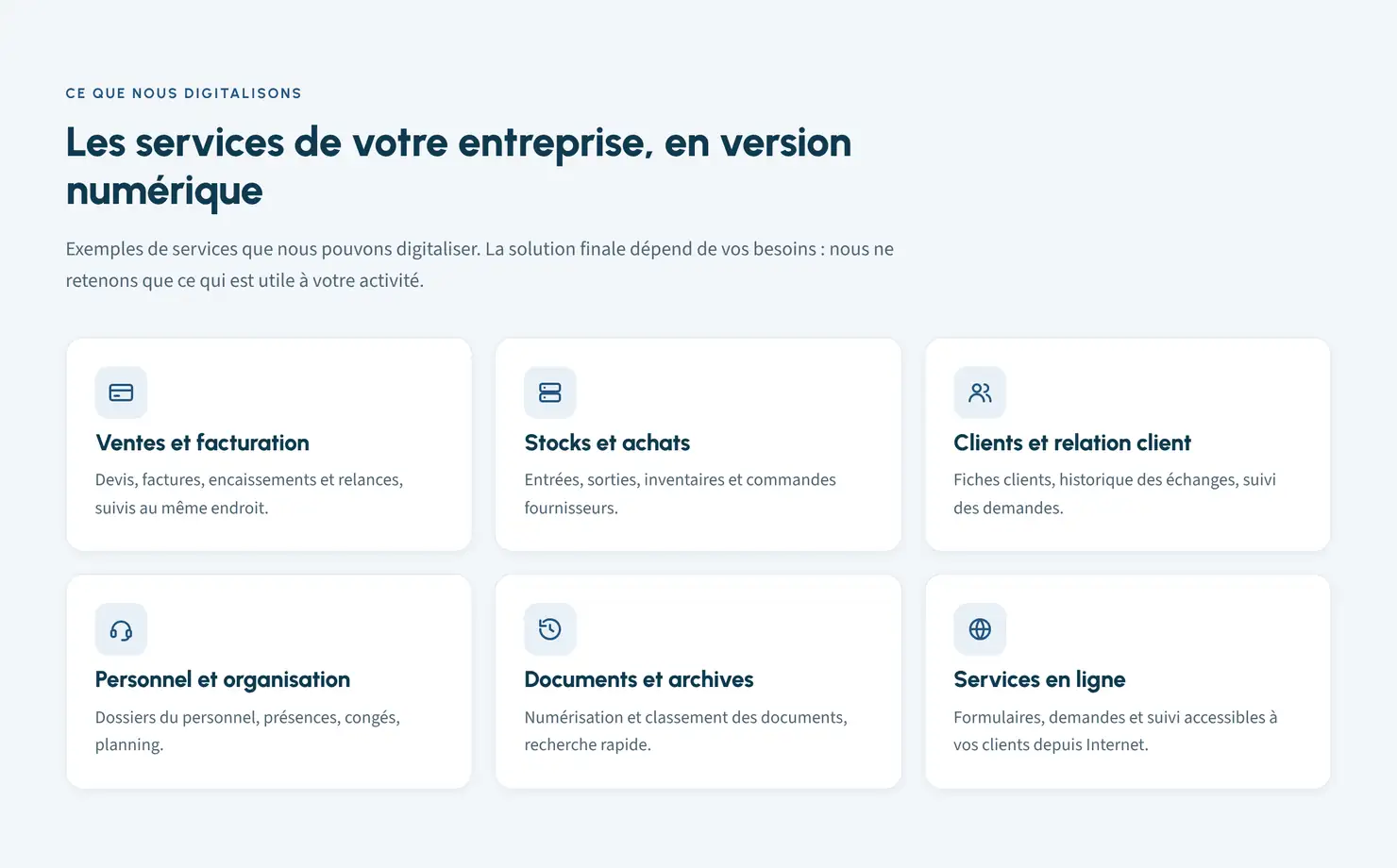Click the main heading "Les services de votre entreprise"
Viewport: 1397px width, 868px height.
(459, 166)
